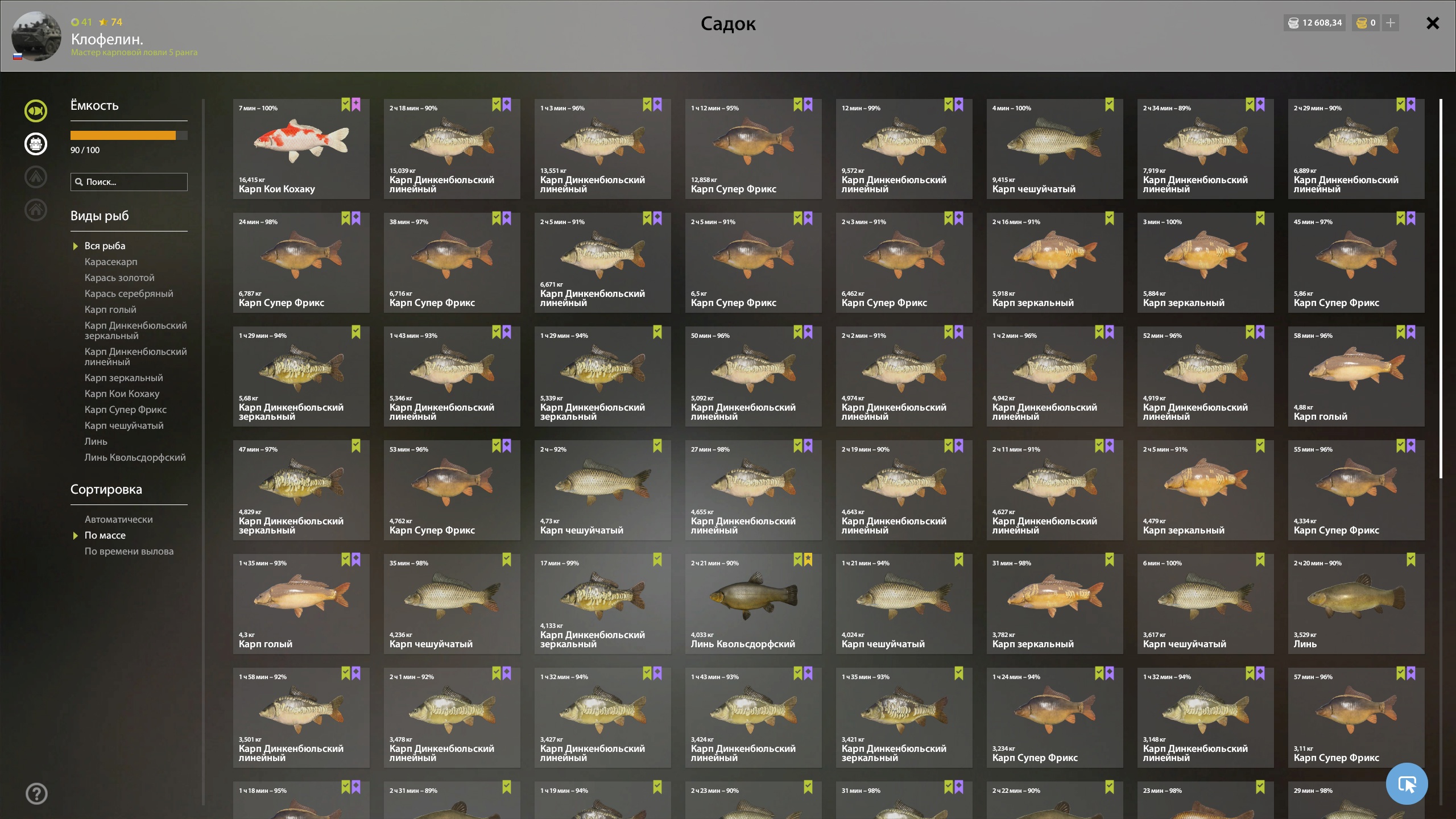
Task: Select the fish cage sidebar icon
Action: [x=36, y=144]
